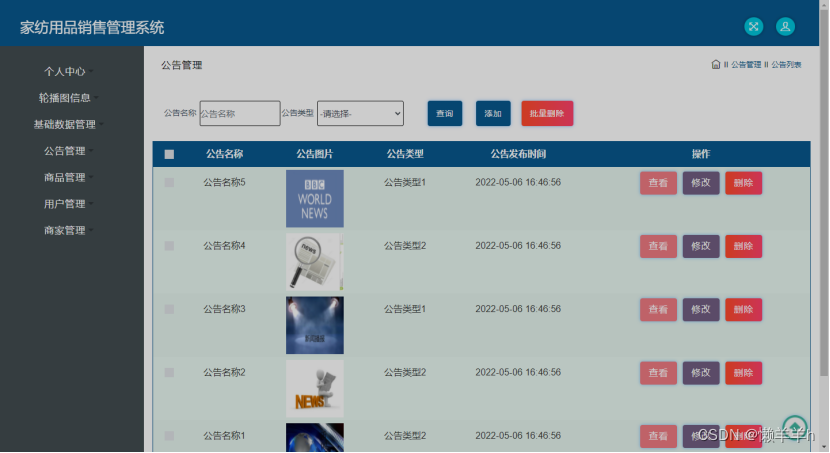The width and height of the screenshot is (830, 453).
Task: Edit 公告名称3 using 修改 button
Action: (701, 310)
